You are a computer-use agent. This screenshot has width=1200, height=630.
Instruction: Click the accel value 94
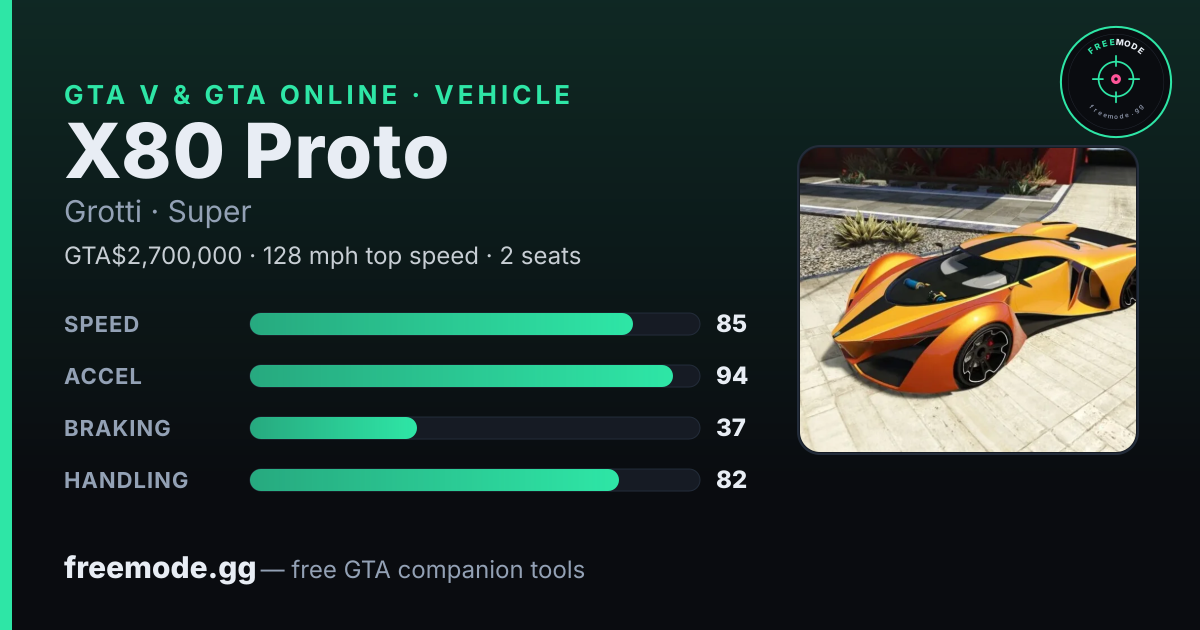(x=732, y=376)
